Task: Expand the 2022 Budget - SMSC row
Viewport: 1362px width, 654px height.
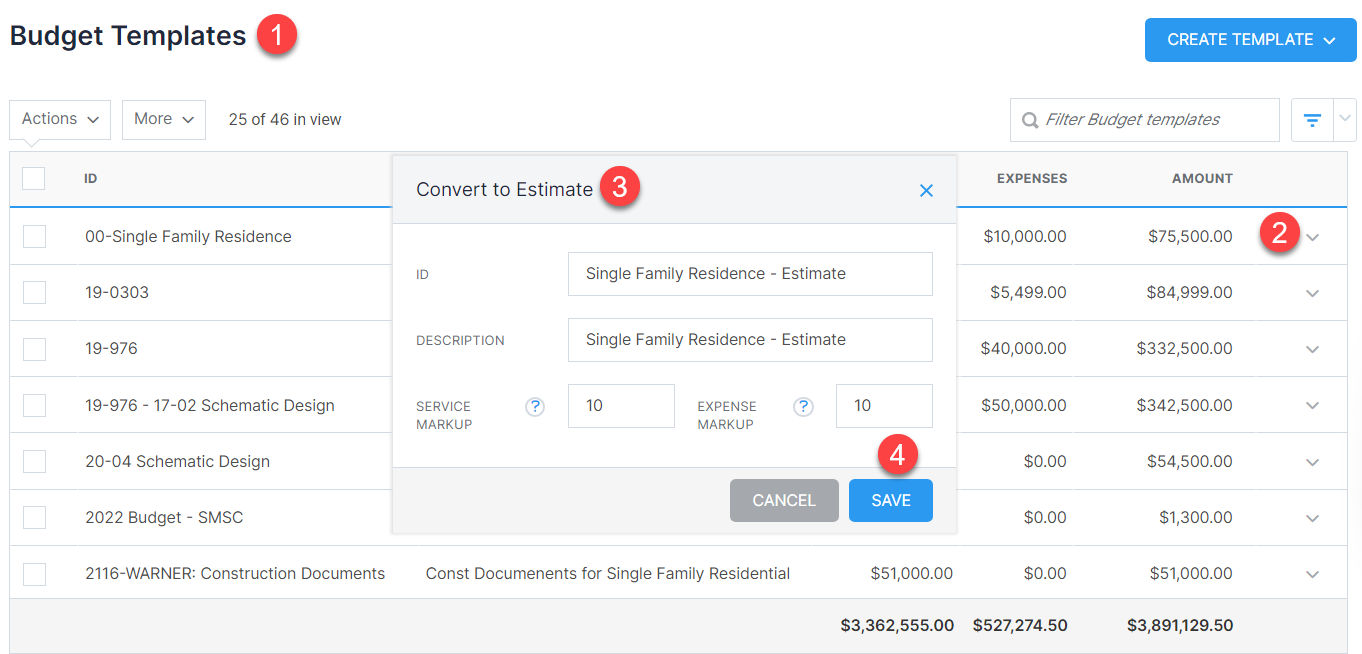Action: pyautogui.click(x=1312, y=518)
